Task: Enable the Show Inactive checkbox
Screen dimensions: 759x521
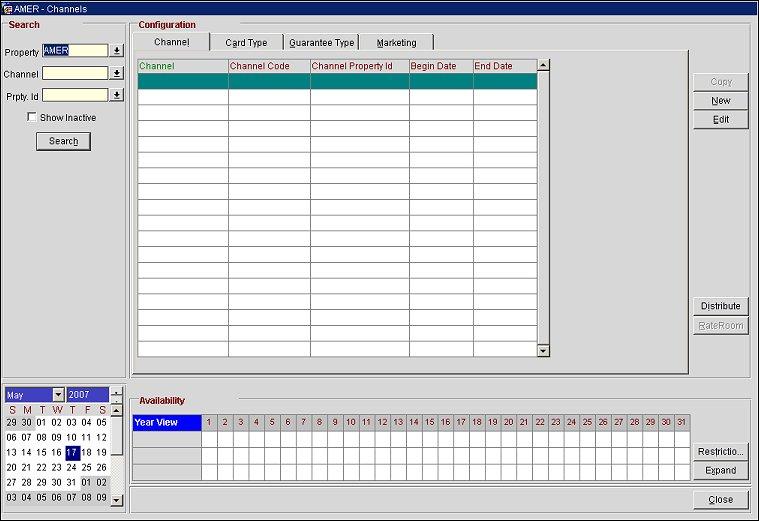Action: (x=33, y=118)
